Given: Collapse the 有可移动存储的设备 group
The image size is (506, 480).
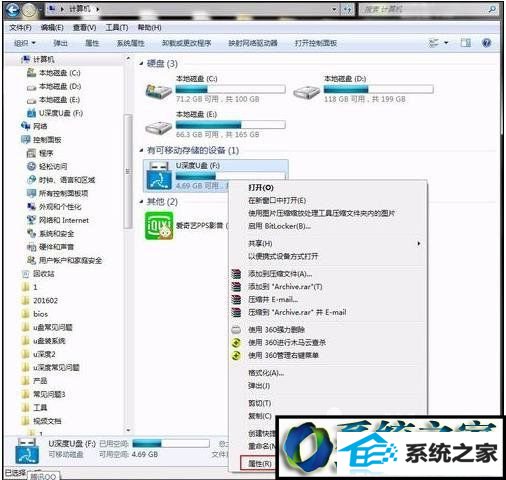Looking at the screenshot, I should coord(141,150).
